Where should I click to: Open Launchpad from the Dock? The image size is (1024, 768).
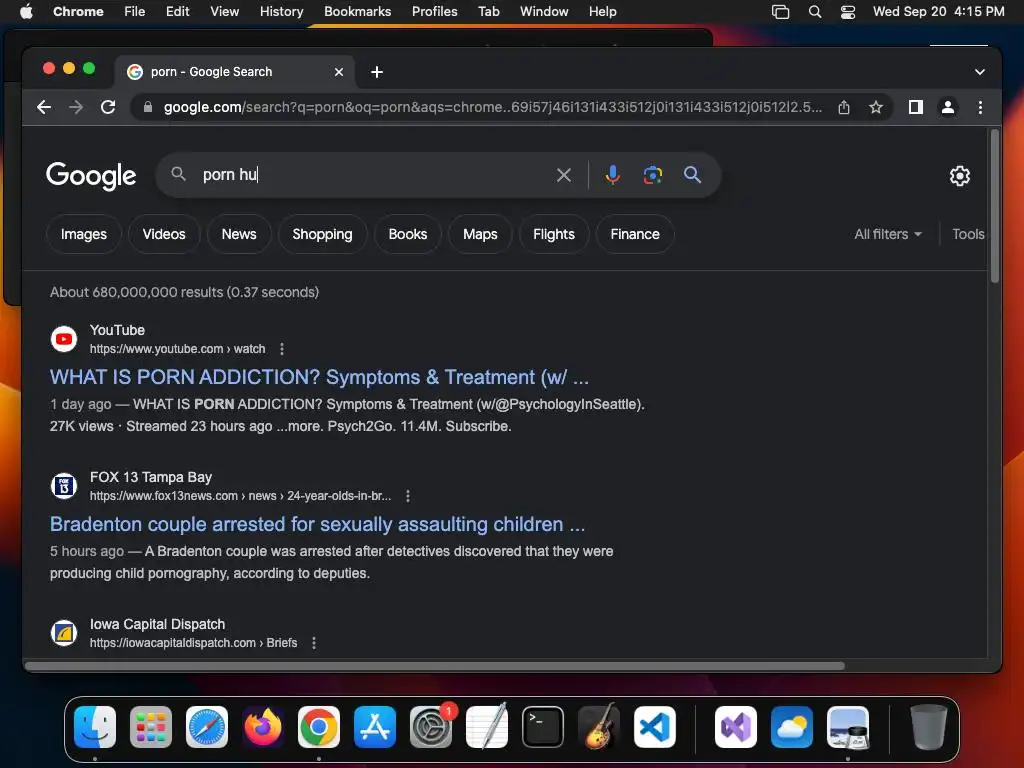click(151, 727)
